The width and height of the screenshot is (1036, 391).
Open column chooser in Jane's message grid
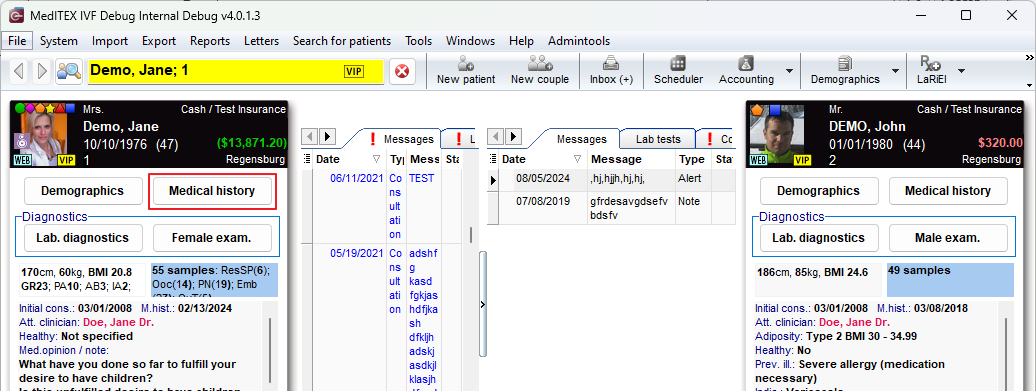click(307, 159)
